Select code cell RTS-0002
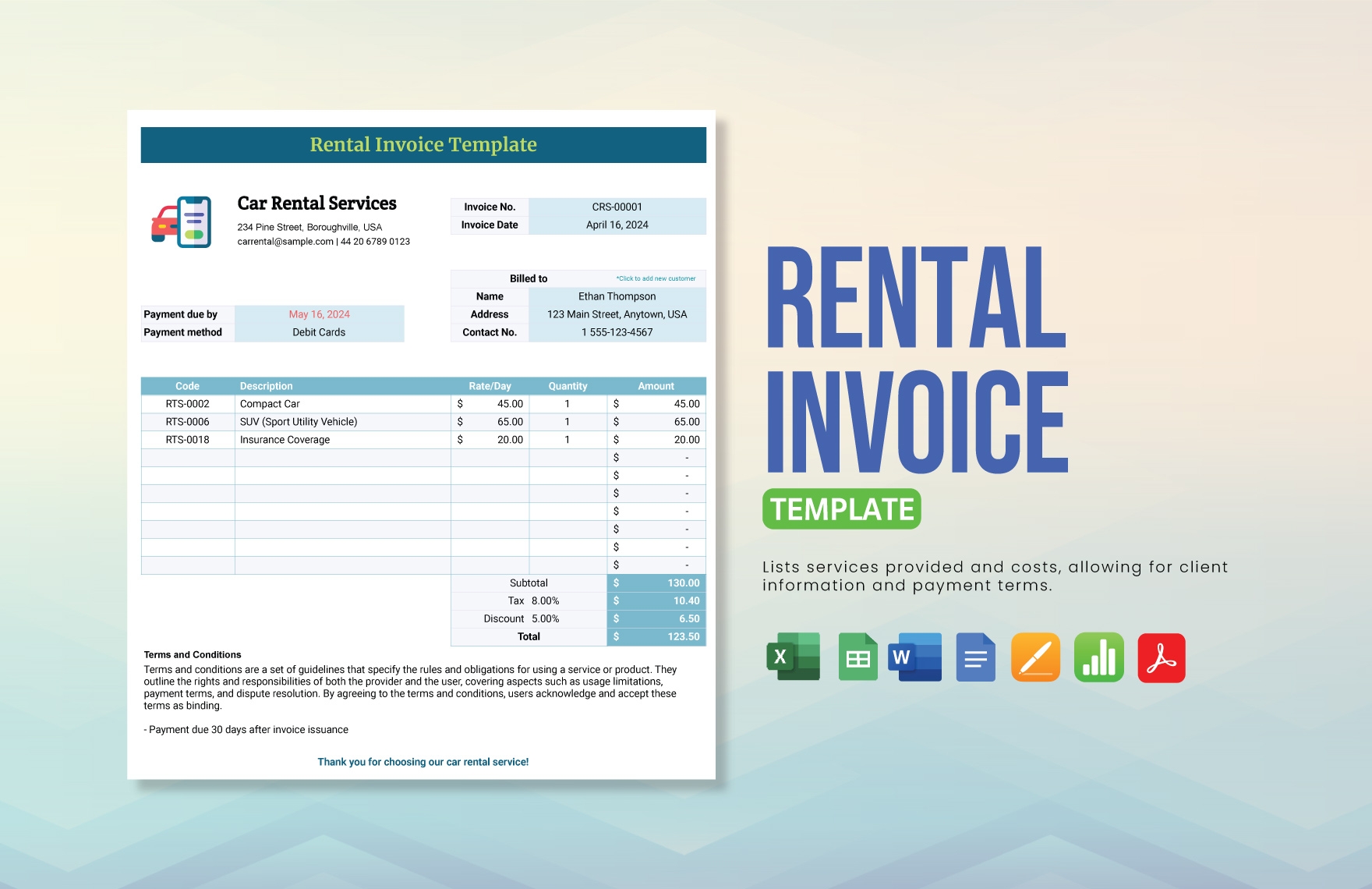 coord(187,404)
